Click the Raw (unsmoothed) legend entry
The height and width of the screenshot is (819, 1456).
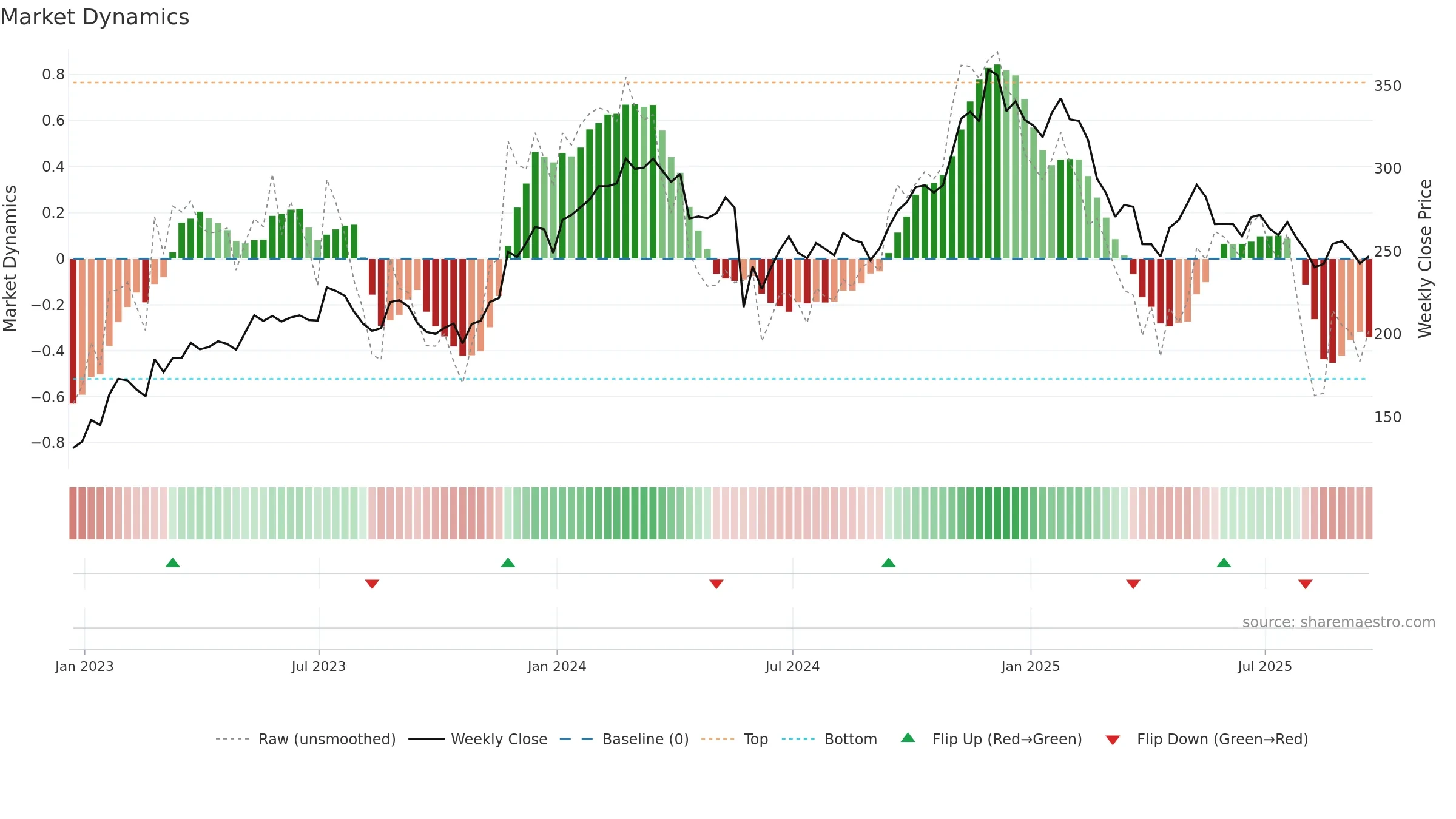tap(306, 739)
